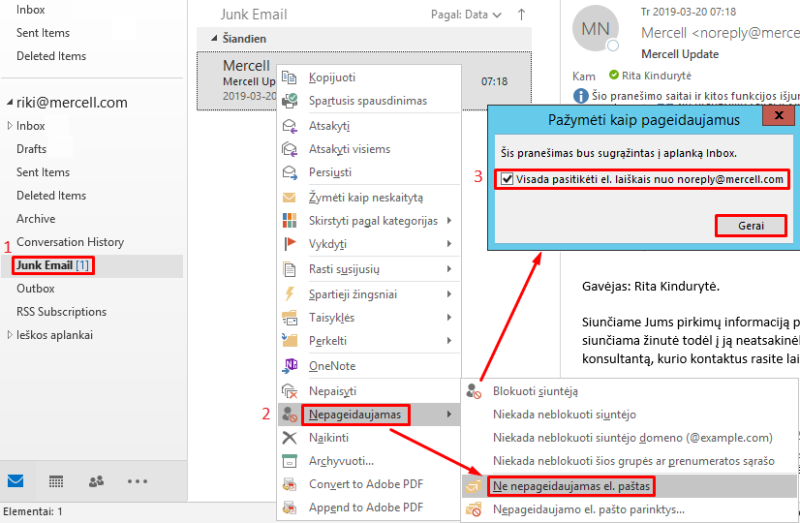Click the Atsakyti reply icon
The height and width of the screenshot is (523, 800).
pyautogui.click(x=289, y=126)
